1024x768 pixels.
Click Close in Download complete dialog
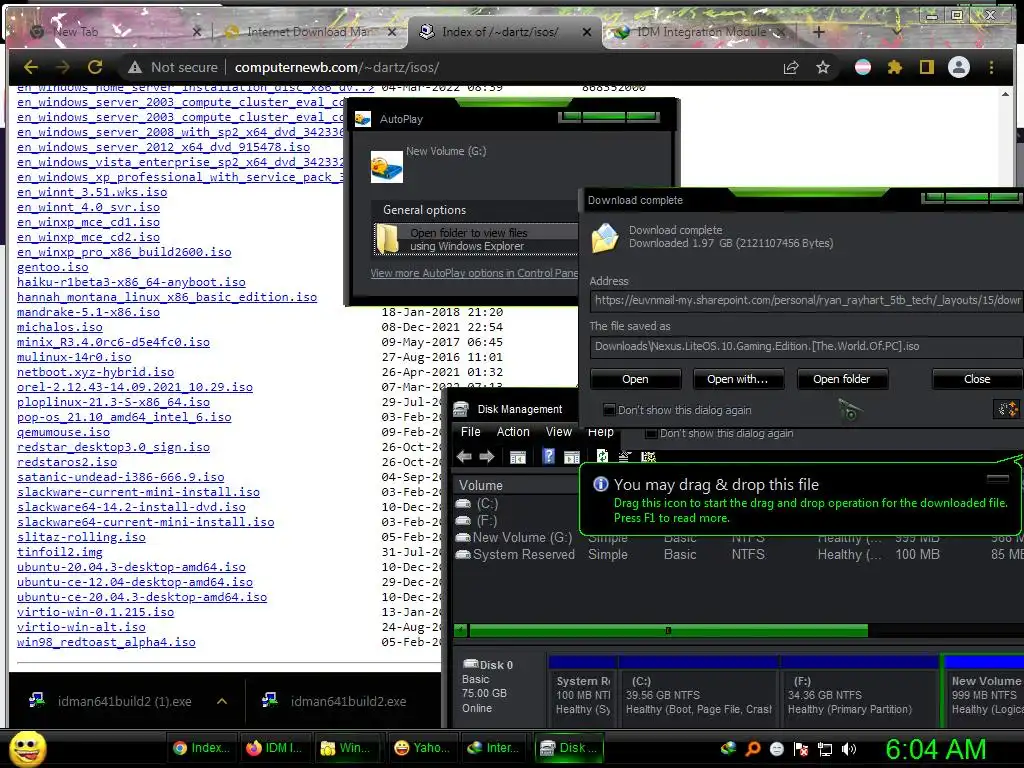pyautogui.click(x=976, y=379)
